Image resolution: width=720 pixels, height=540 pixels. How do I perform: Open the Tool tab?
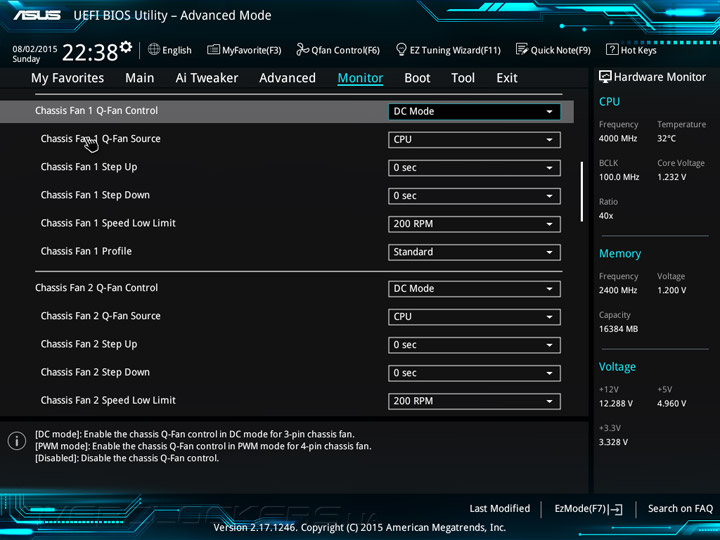click(463, 78)
